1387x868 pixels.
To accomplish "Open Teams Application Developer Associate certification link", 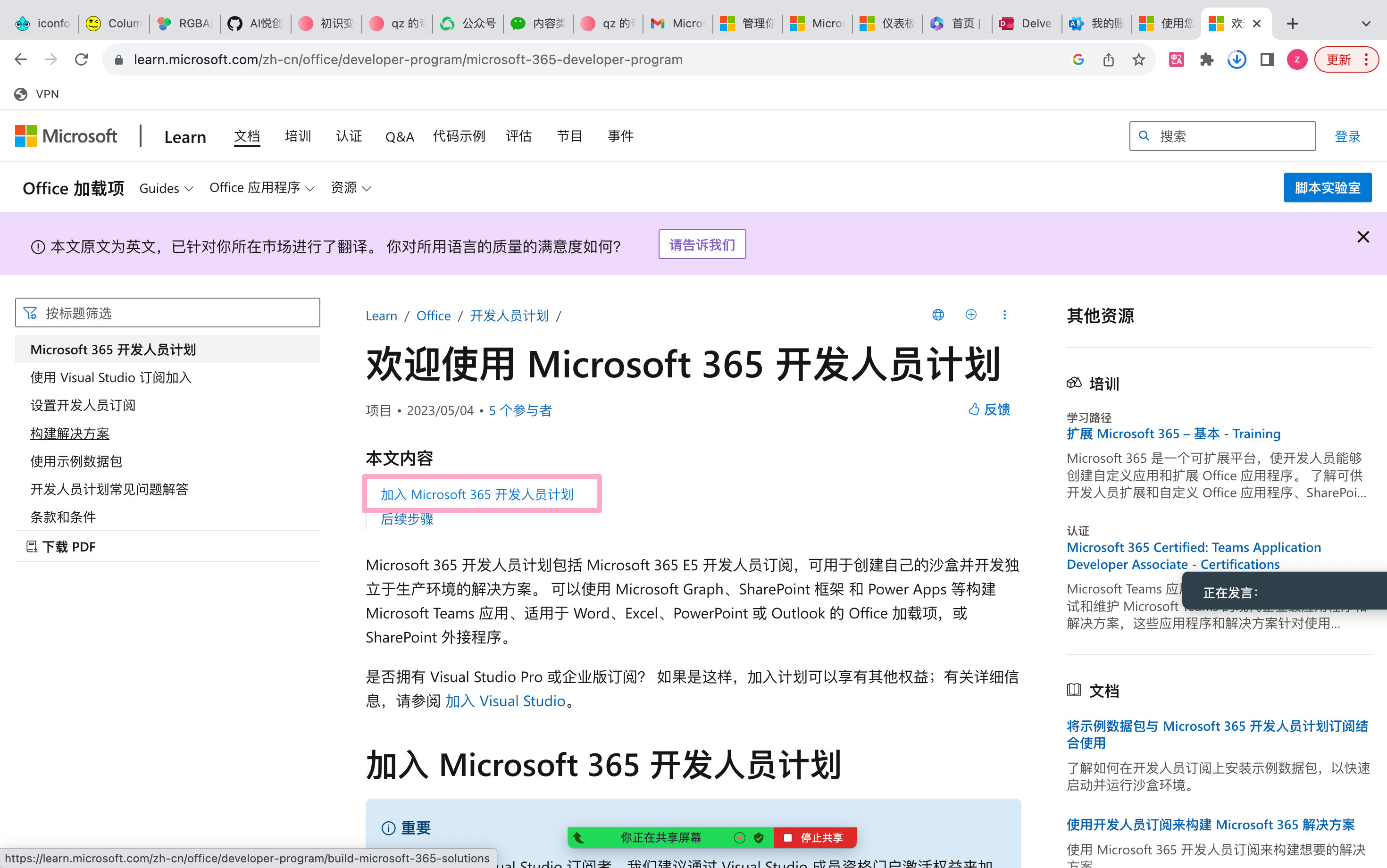I will pyautogui.click(x=1194, y=556).
